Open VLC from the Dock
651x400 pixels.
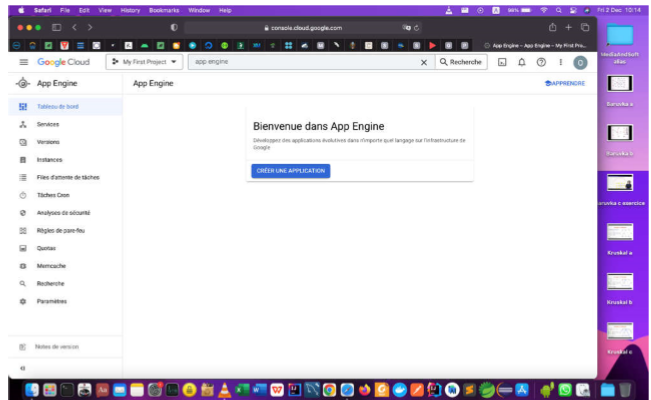point(225,390)
